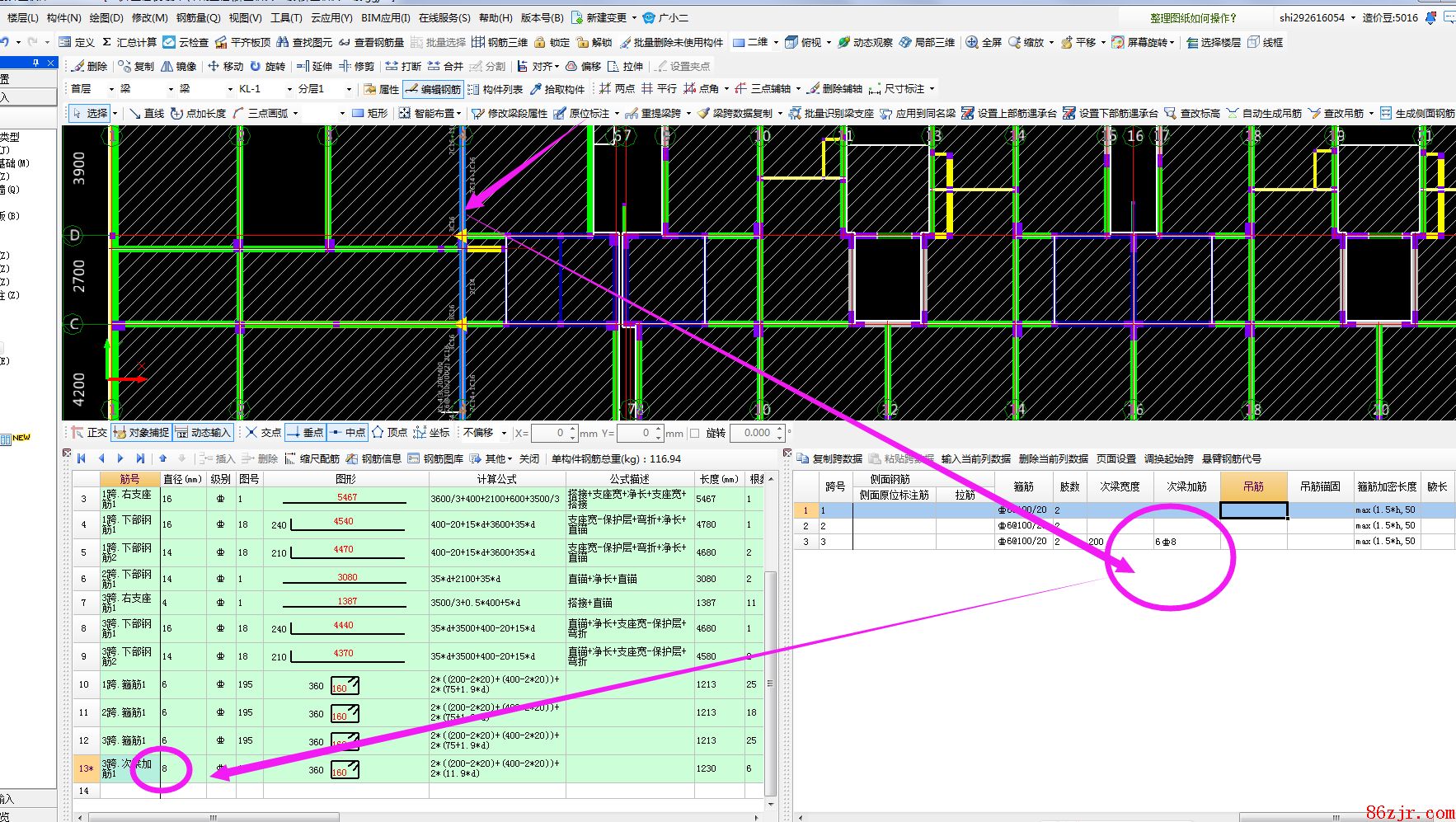Click the X coordinate input field

[552, 433]
